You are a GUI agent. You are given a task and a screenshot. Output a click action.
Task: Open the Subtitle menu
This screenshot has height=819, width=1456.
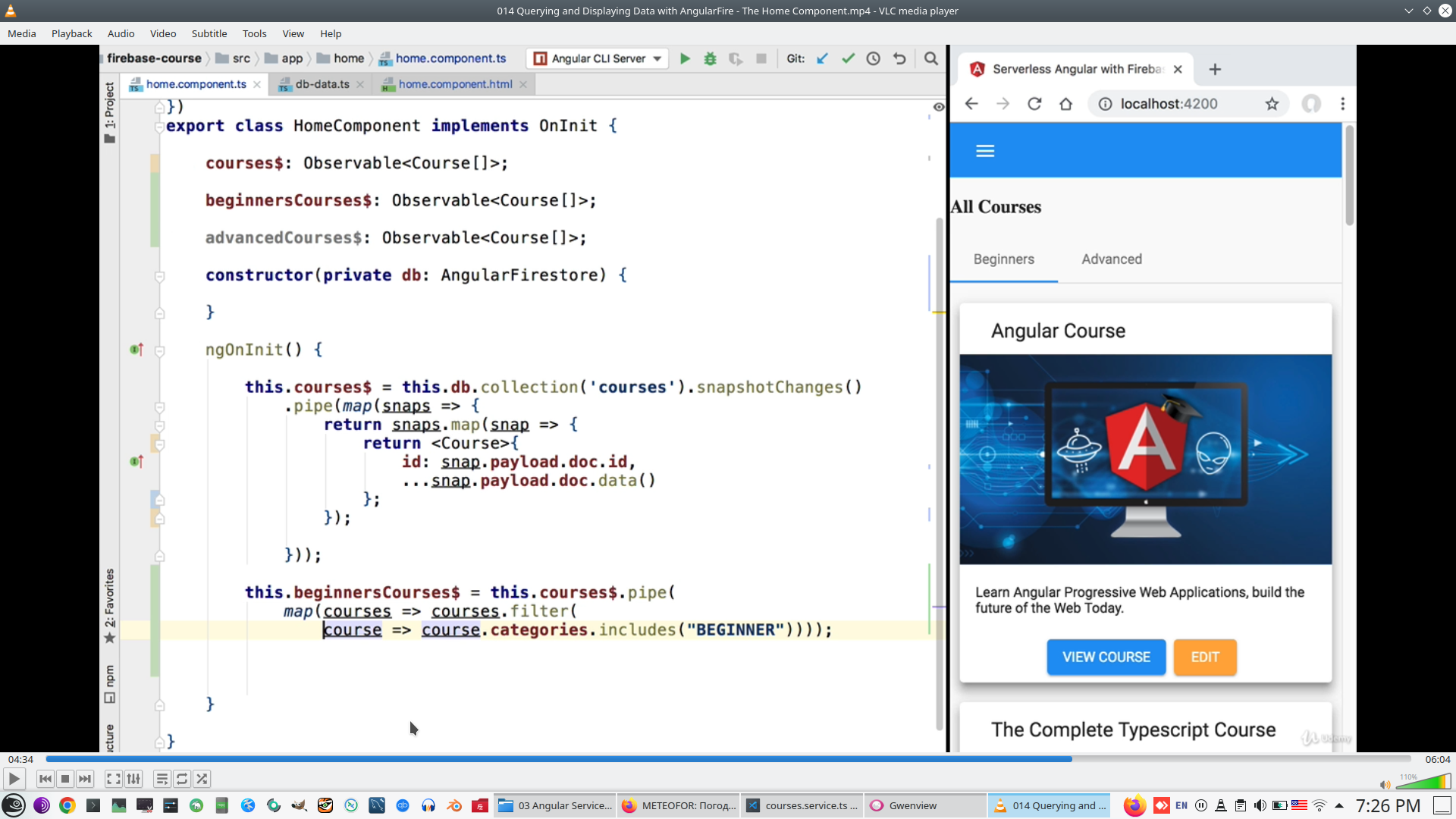tap(209, 33)
